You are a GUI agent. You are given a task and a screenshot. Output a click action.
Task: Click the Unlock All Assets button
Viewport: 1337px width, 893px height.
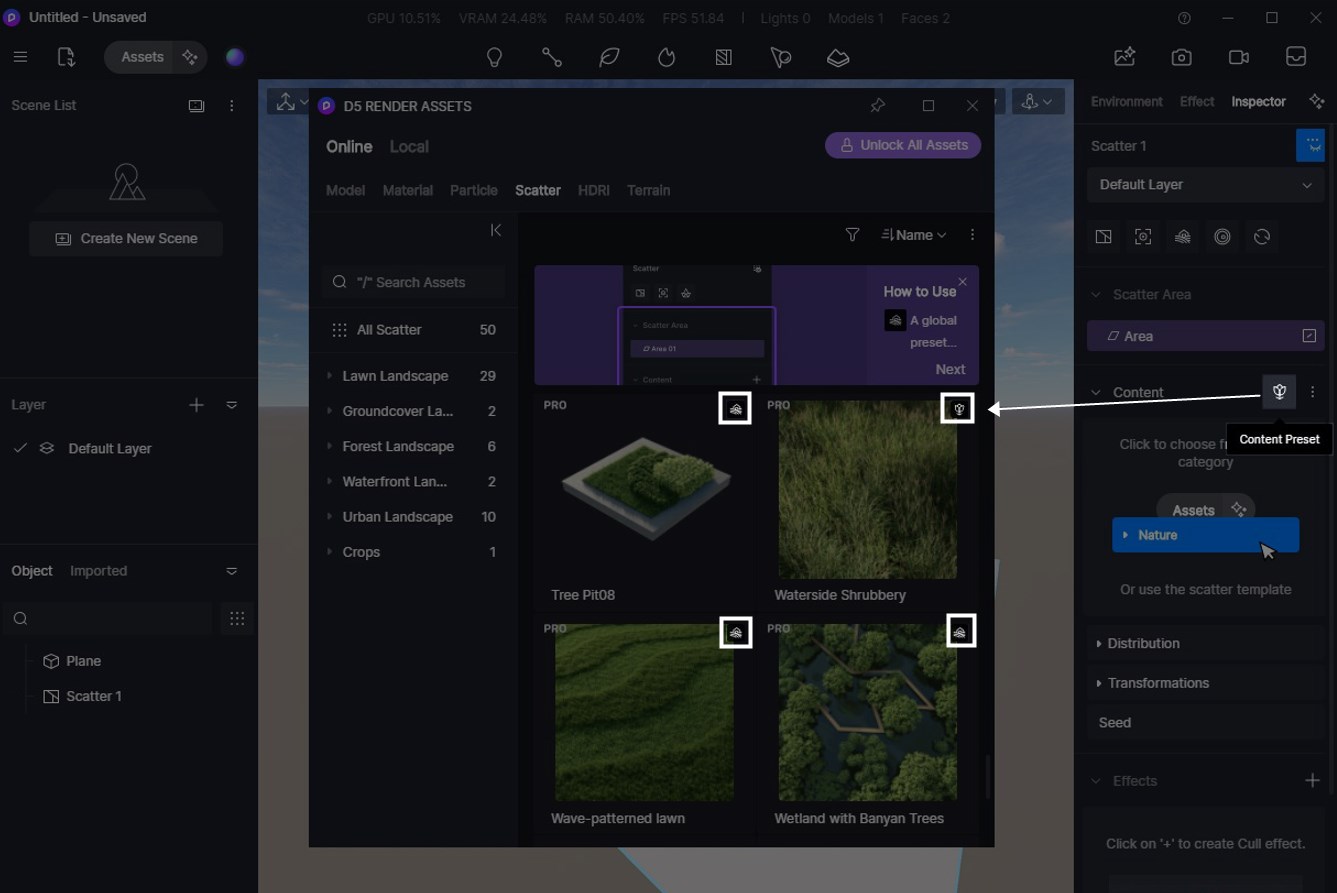pos(903,145)
